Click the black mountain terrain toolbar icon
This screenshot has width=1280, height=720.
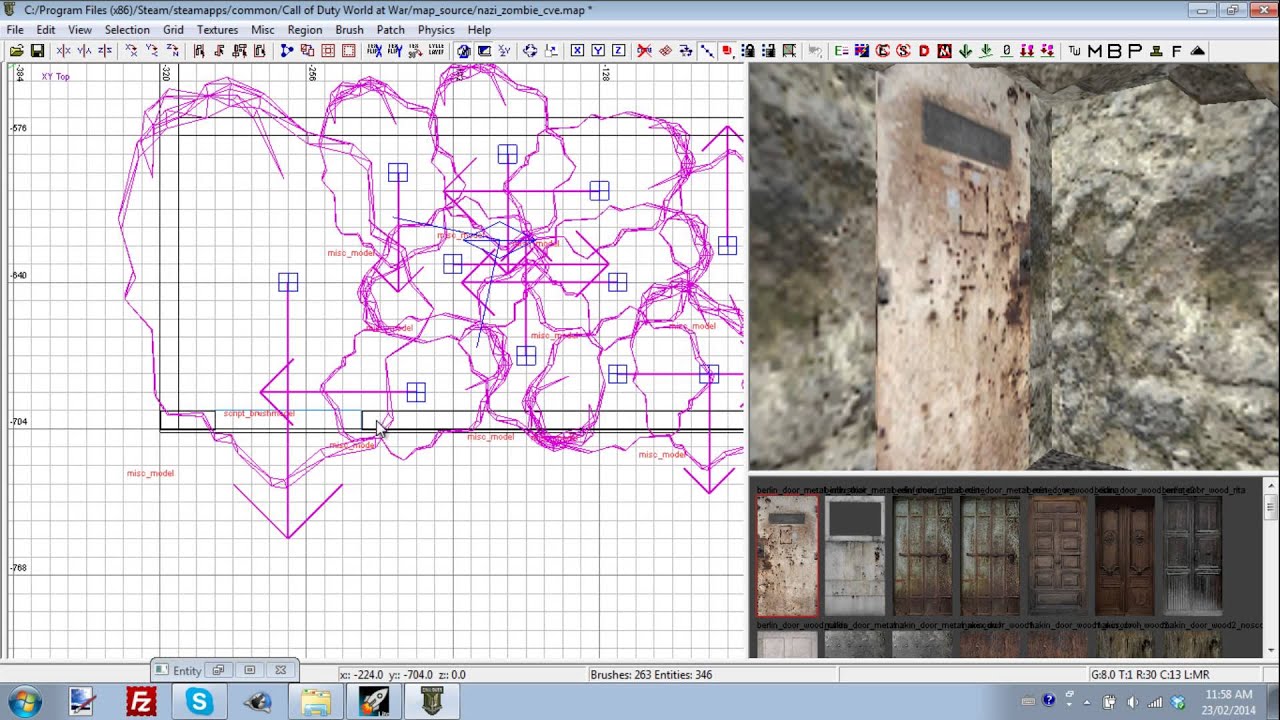1197,51
